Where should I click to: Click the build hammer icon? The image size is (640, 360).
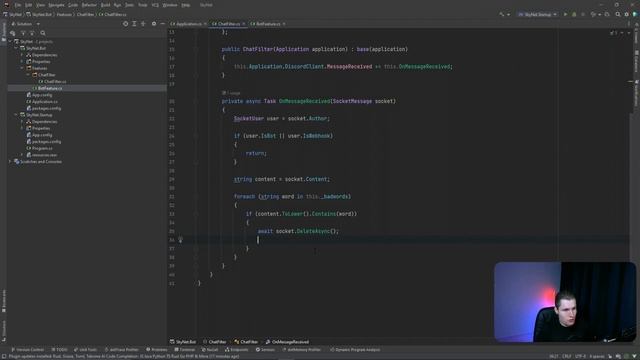click(502, 14)
